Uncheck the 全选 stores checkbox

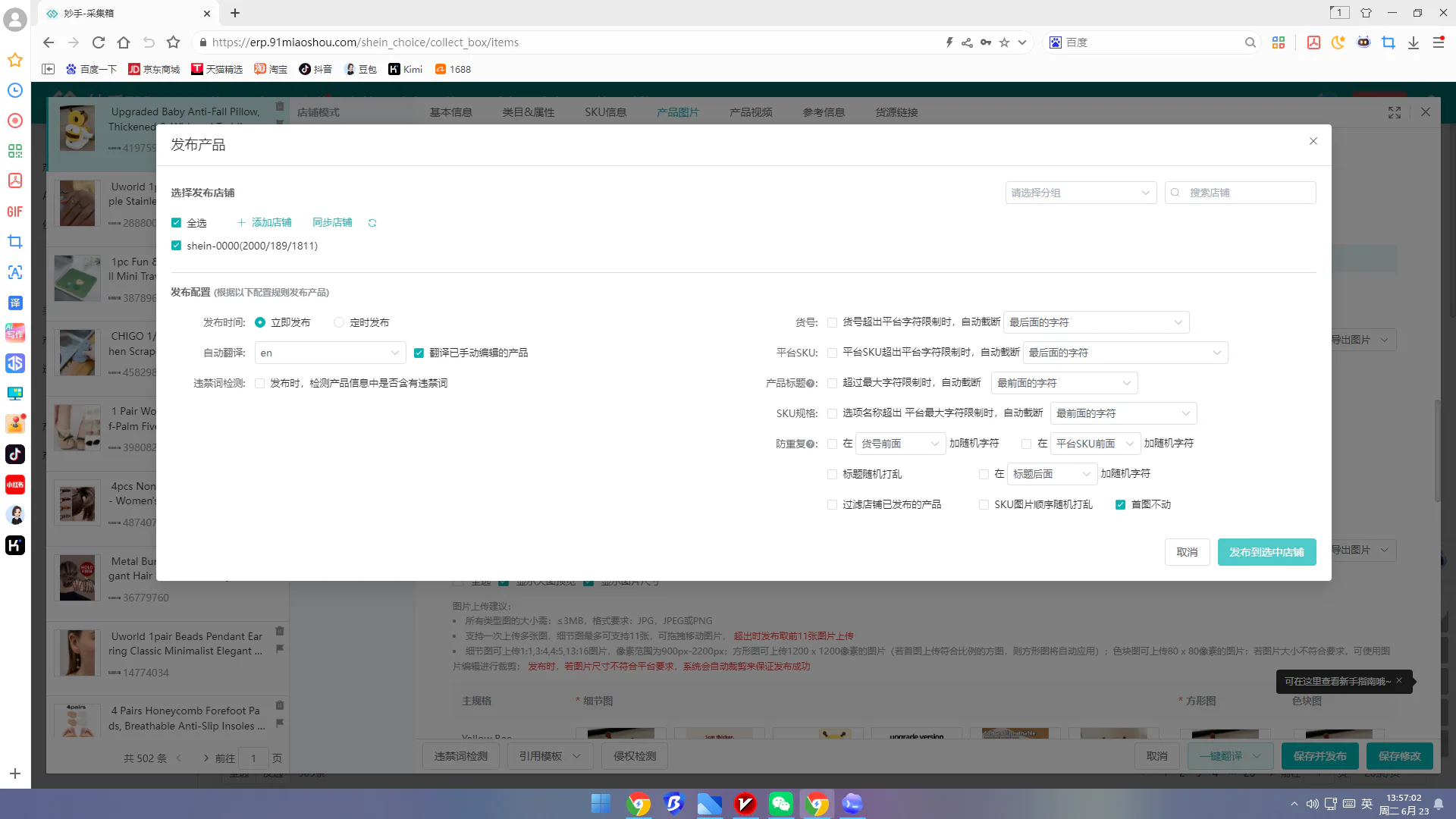176,223
